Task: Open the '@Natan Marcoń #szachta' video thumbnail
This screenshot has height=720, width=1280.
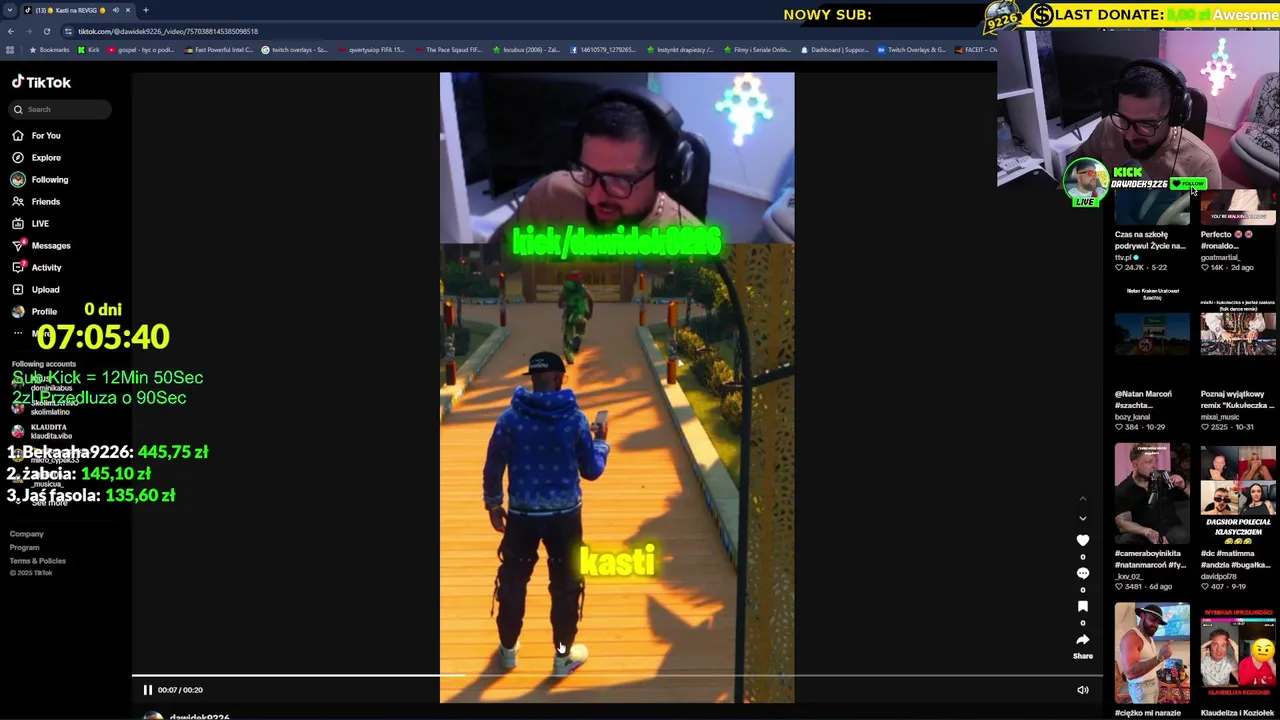Action: point(1152,335)
